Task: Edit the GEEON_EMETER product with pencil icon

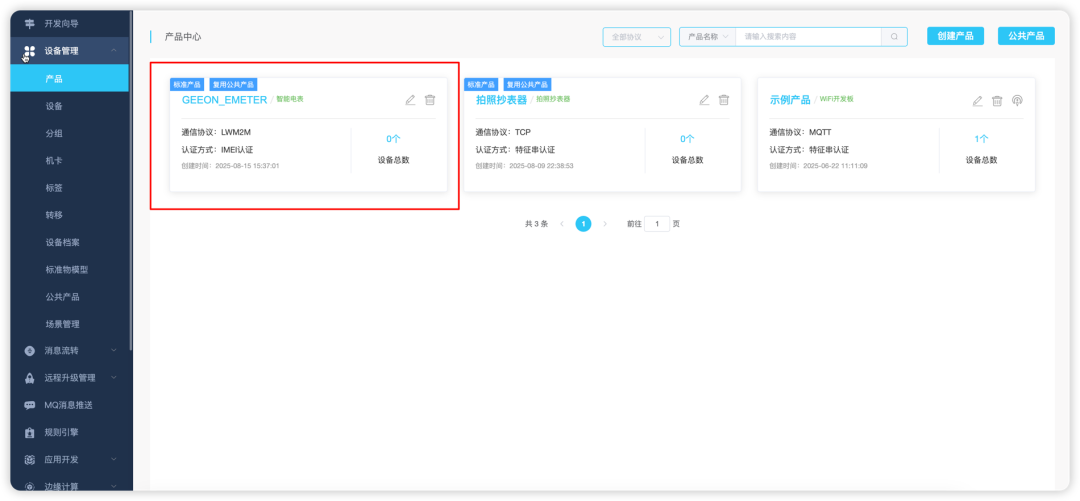Action: tap(411, 100)
